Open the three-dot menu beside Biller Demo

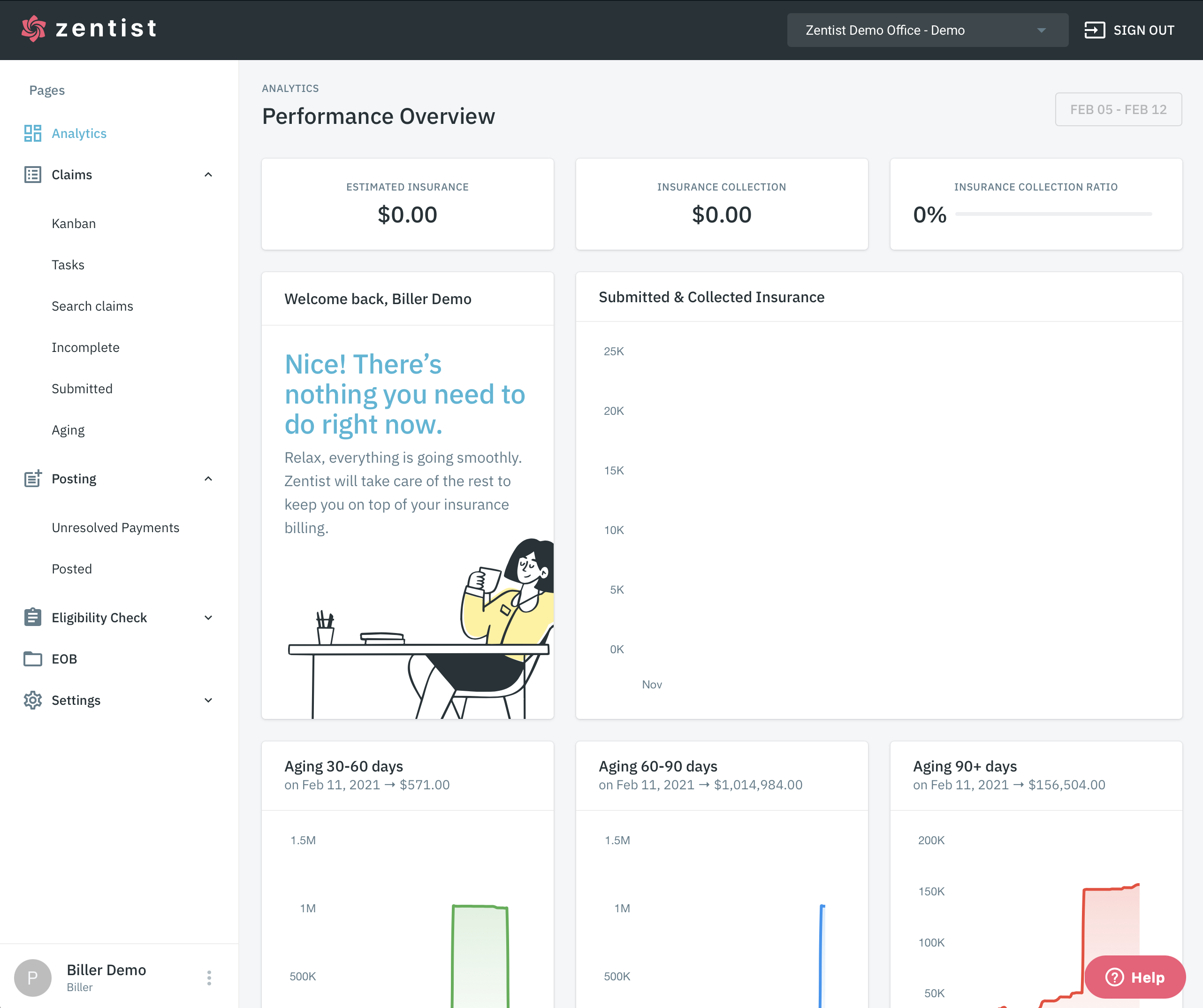pyautogui.click(x=209, y=977)
